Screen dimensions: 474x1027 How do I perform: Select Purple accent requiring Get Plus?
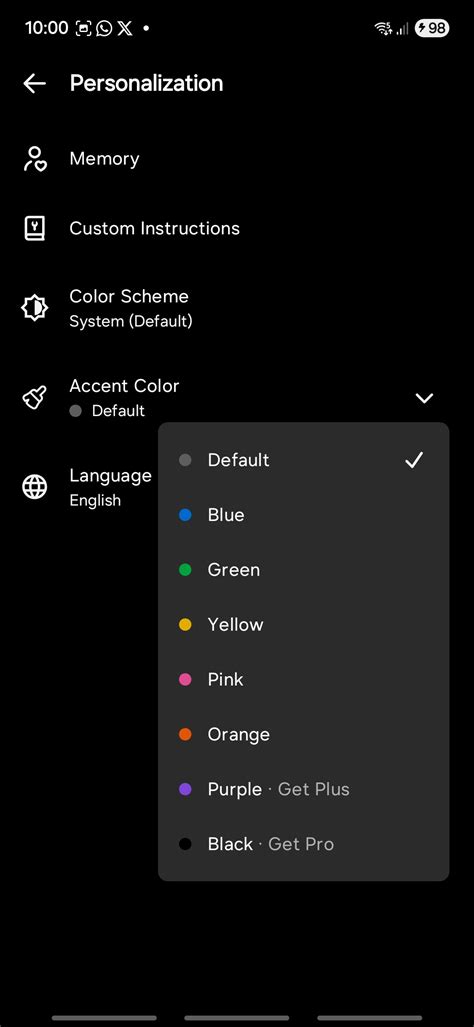coord(304,789)
